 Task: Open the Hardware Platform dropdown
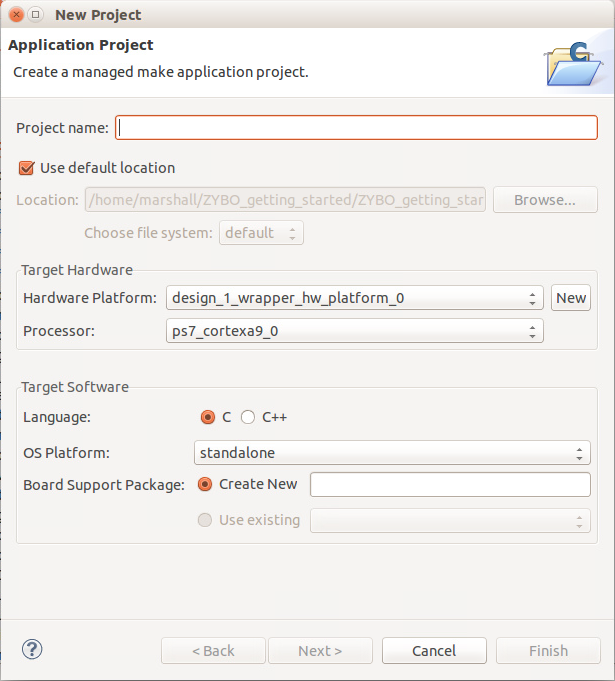354,298
